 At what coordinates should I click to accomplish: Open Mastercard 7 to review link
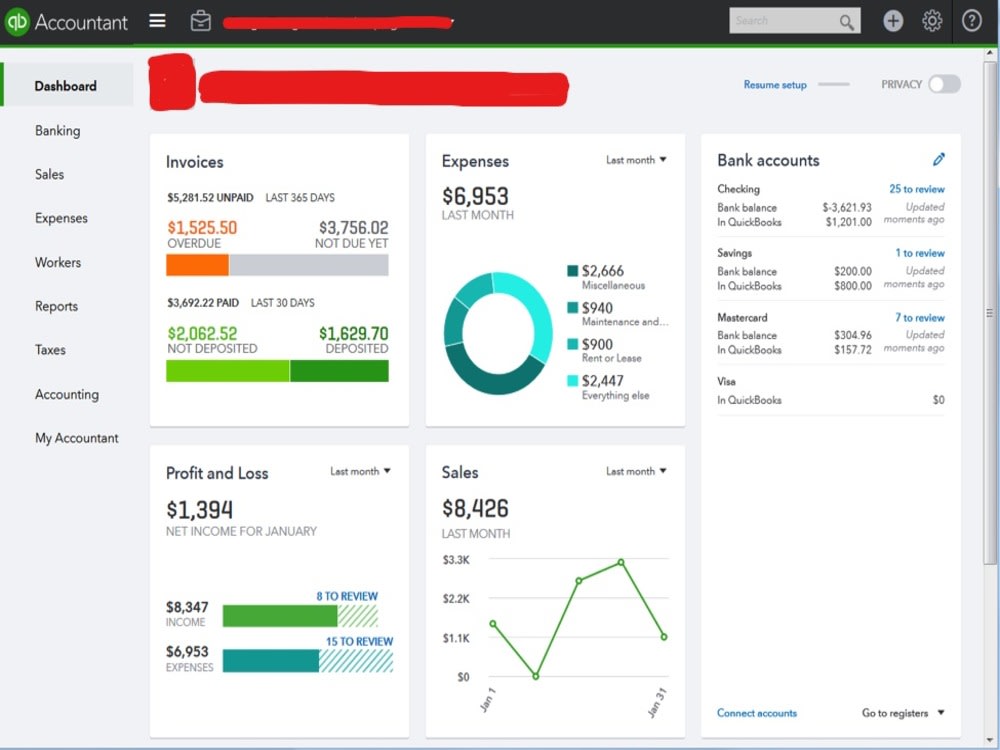(920, 317)
